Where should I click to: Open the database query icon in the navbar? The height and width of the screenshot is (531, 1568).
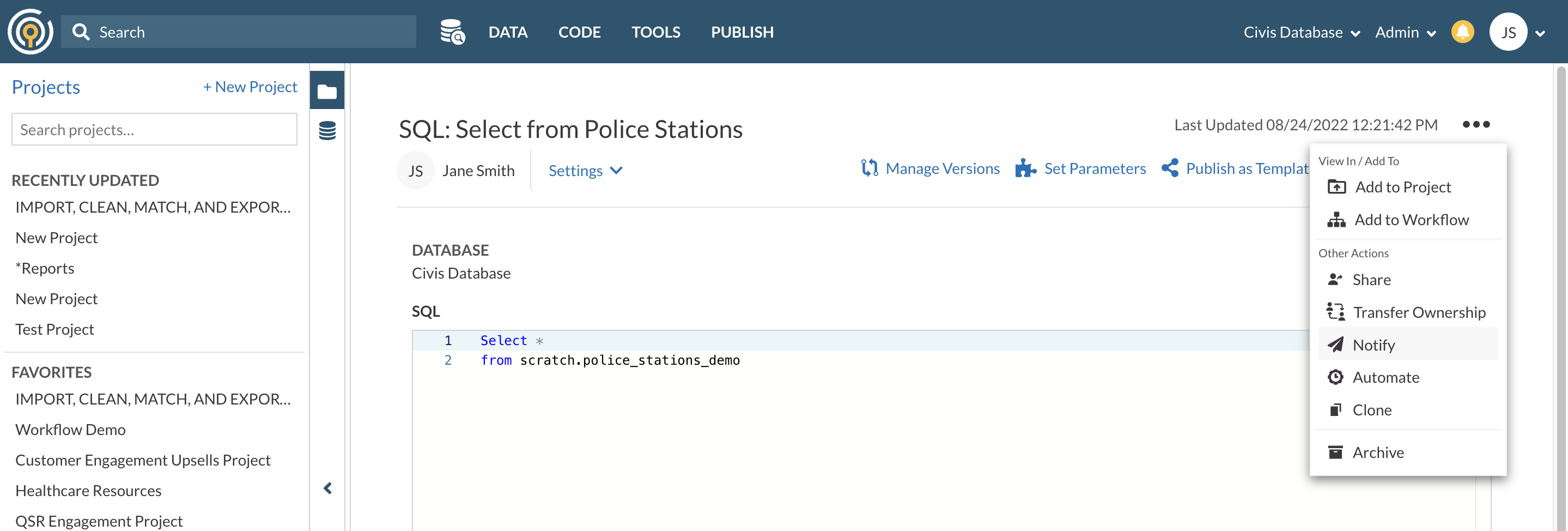[452, 32]
